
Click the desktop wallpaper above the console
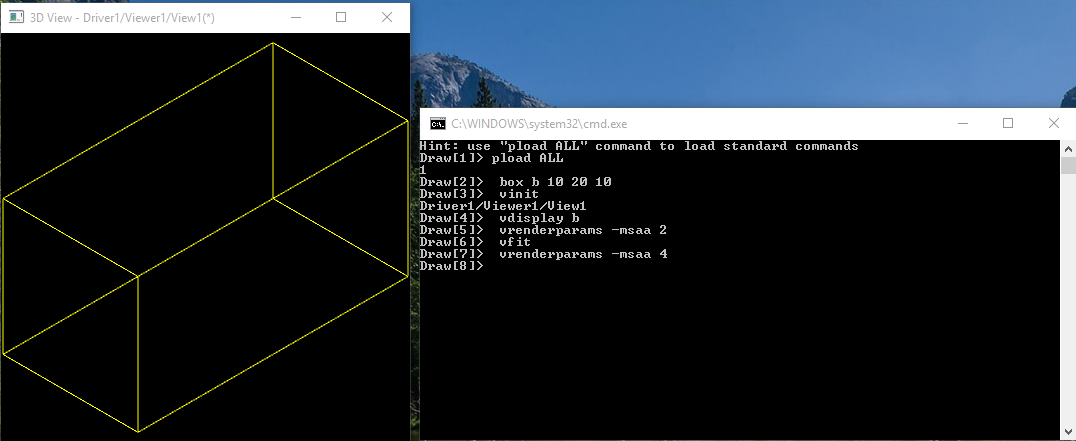click(700, 60)
